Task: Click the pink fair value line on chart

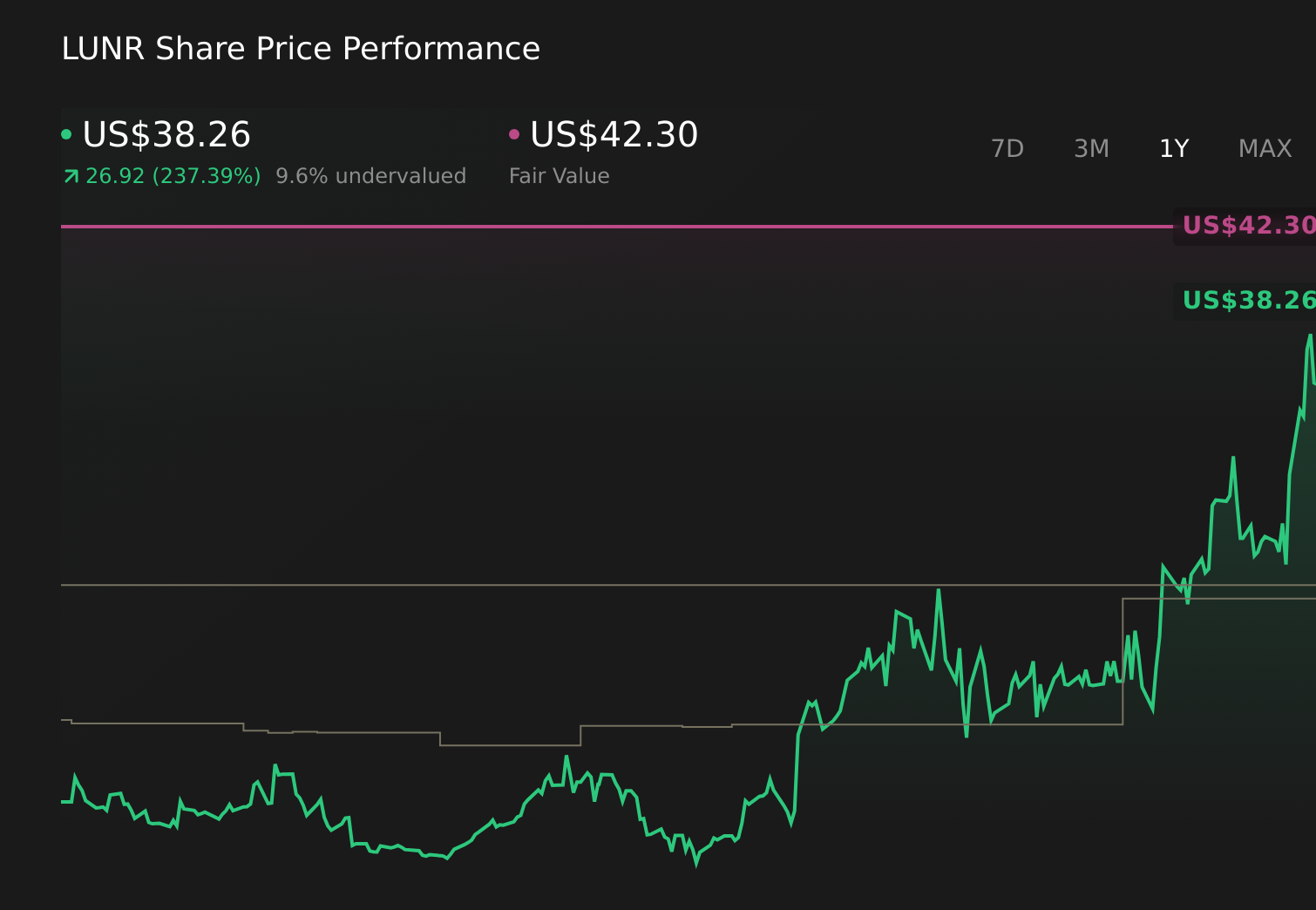Action: (617, 227)
